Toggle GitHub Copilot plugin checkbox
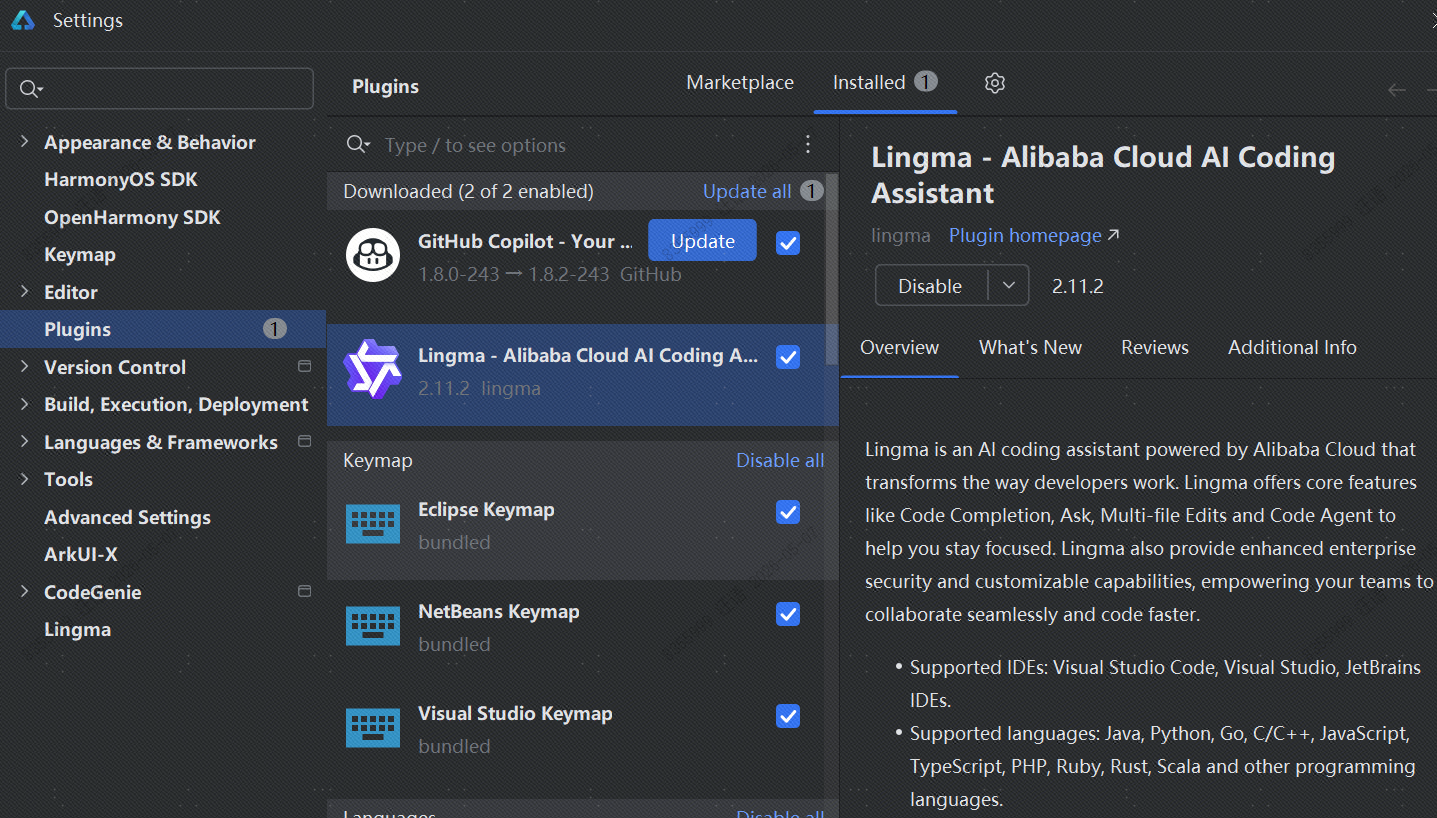The width and height of the screenshot is (1437, 818). pyautogui.click(x=788, y=243)
